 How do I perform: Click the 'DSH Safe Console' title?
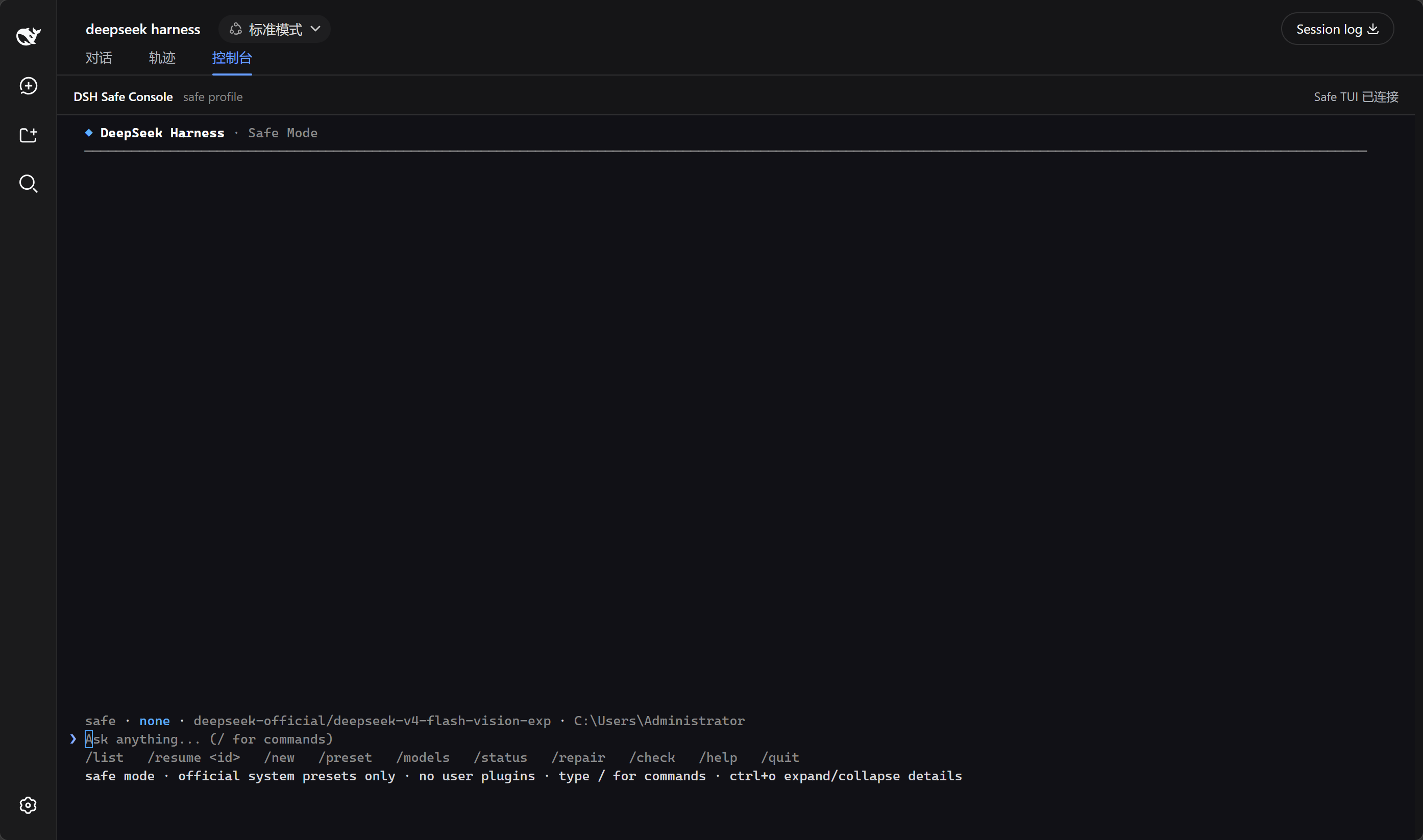coord(123,97)
